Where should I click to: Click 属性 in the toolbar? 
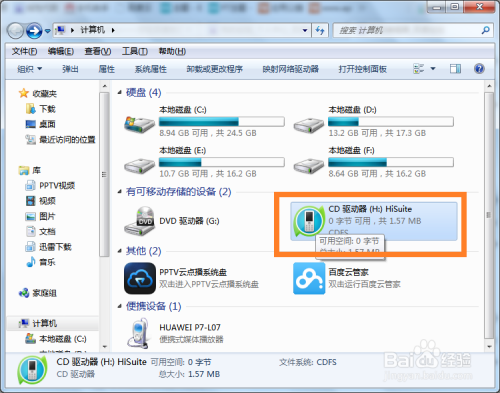pyautogui.click(x=107, y=69)
